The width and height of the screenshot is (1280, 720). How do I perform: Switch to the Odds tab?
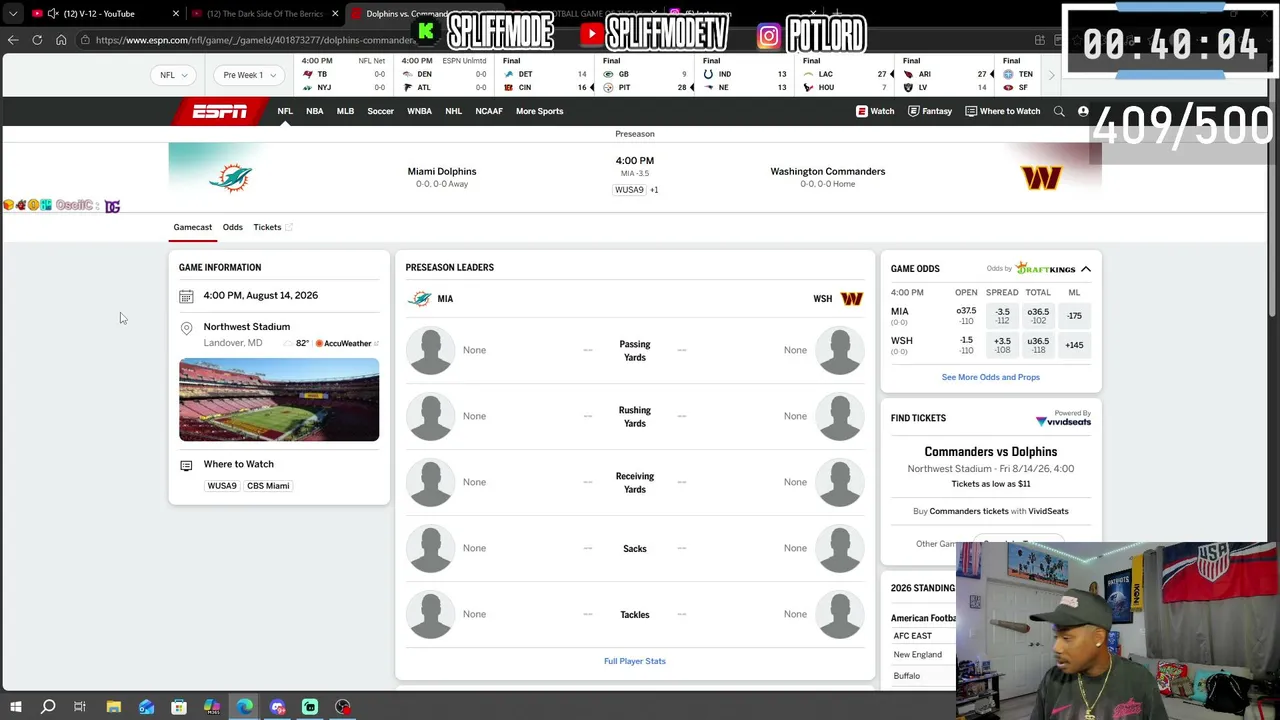click(x=233, y=227)
